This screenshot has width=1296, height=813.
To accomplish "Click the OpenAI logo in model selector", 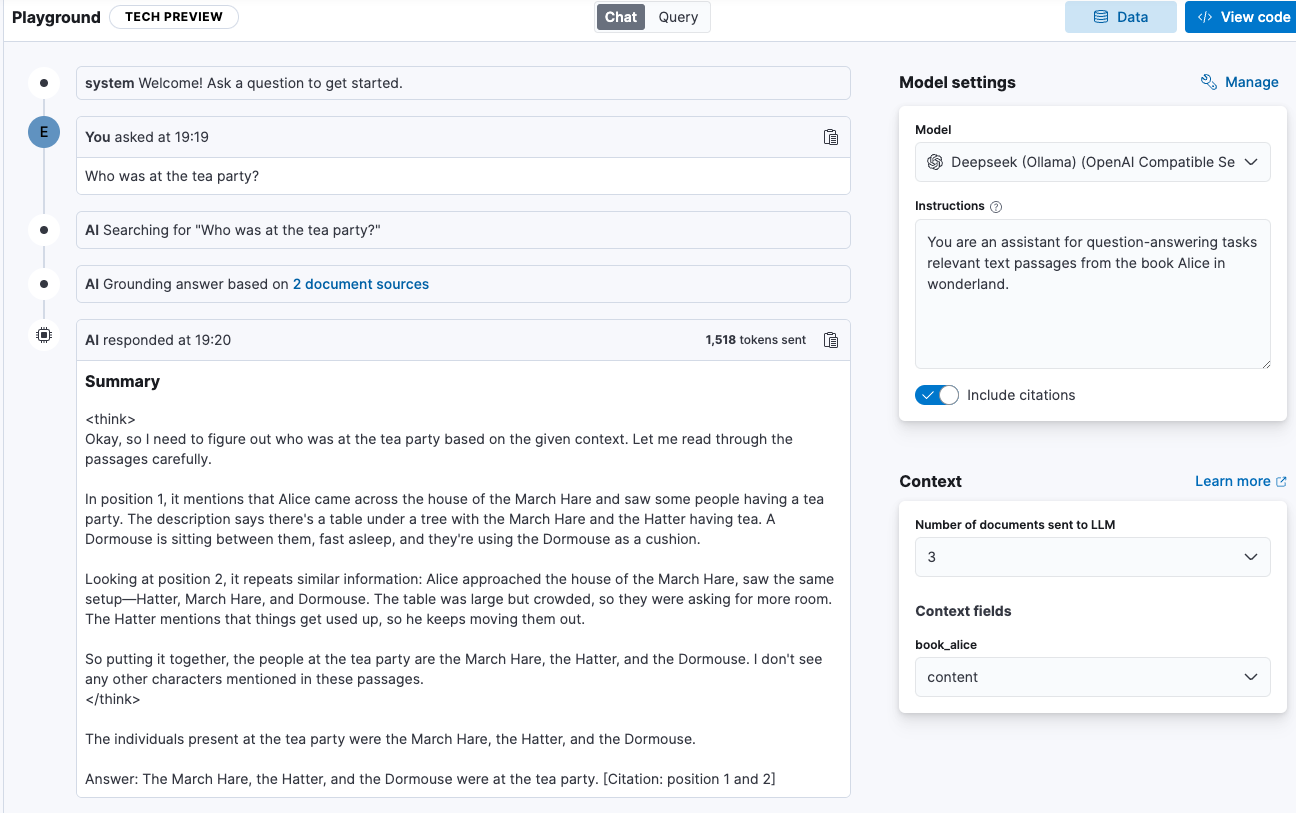I will [x=935, y=162].
